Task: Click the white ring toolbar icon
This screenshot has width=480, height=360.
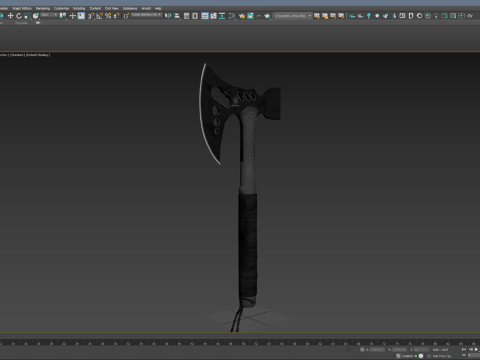Action: coord(420,16)
